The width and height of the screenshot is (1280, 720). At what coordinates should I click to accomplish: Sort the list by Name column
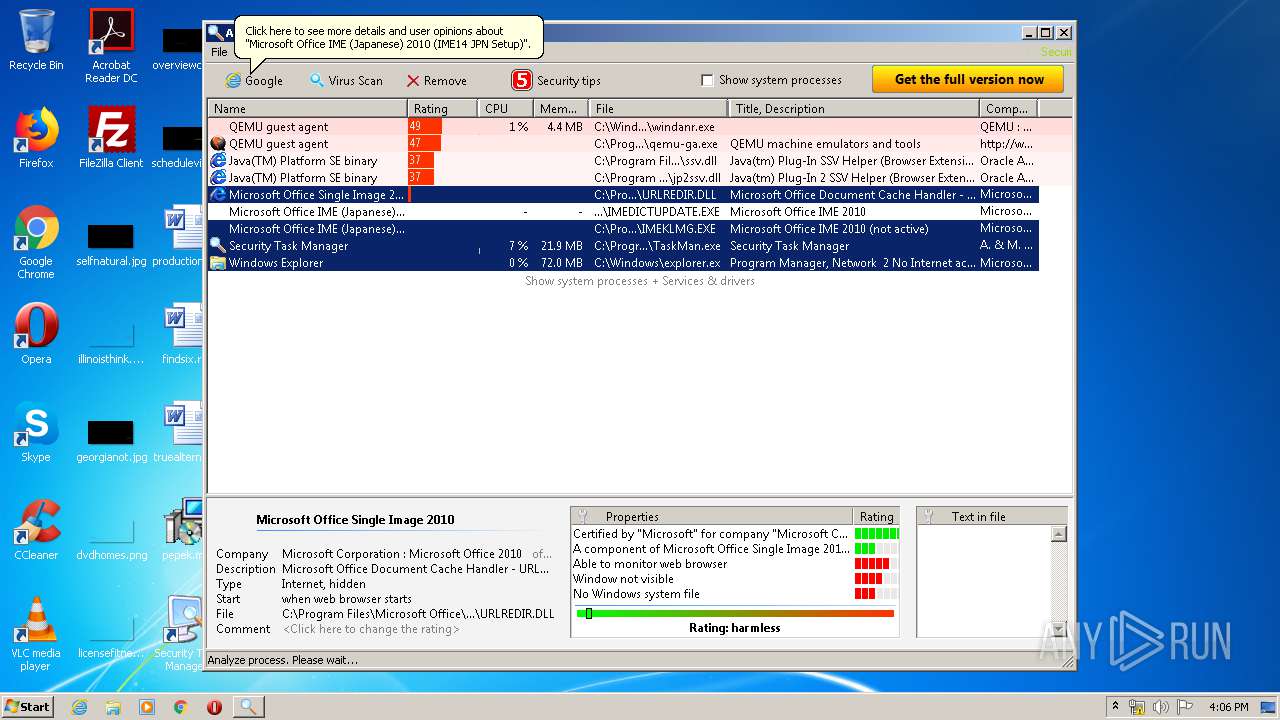point(307,108)
